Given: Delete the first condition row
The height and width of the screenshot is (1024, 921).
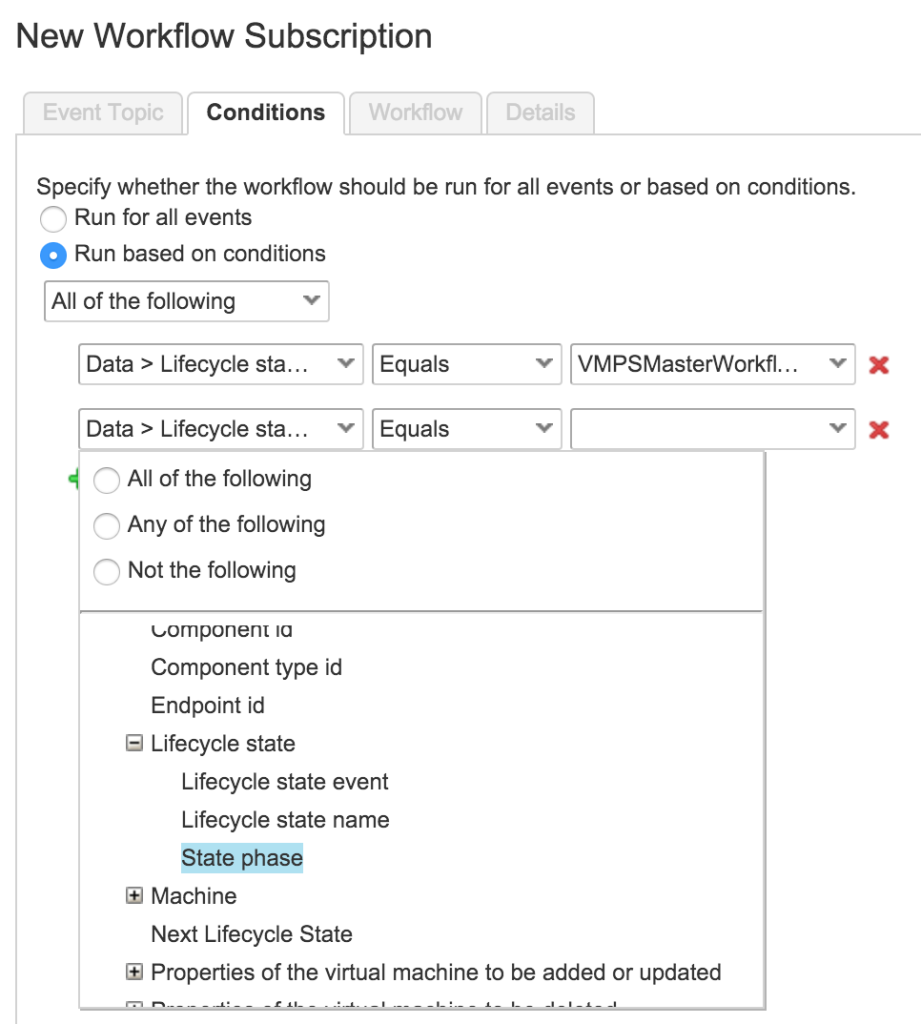Looking at the screenshot, I should 877,364.
